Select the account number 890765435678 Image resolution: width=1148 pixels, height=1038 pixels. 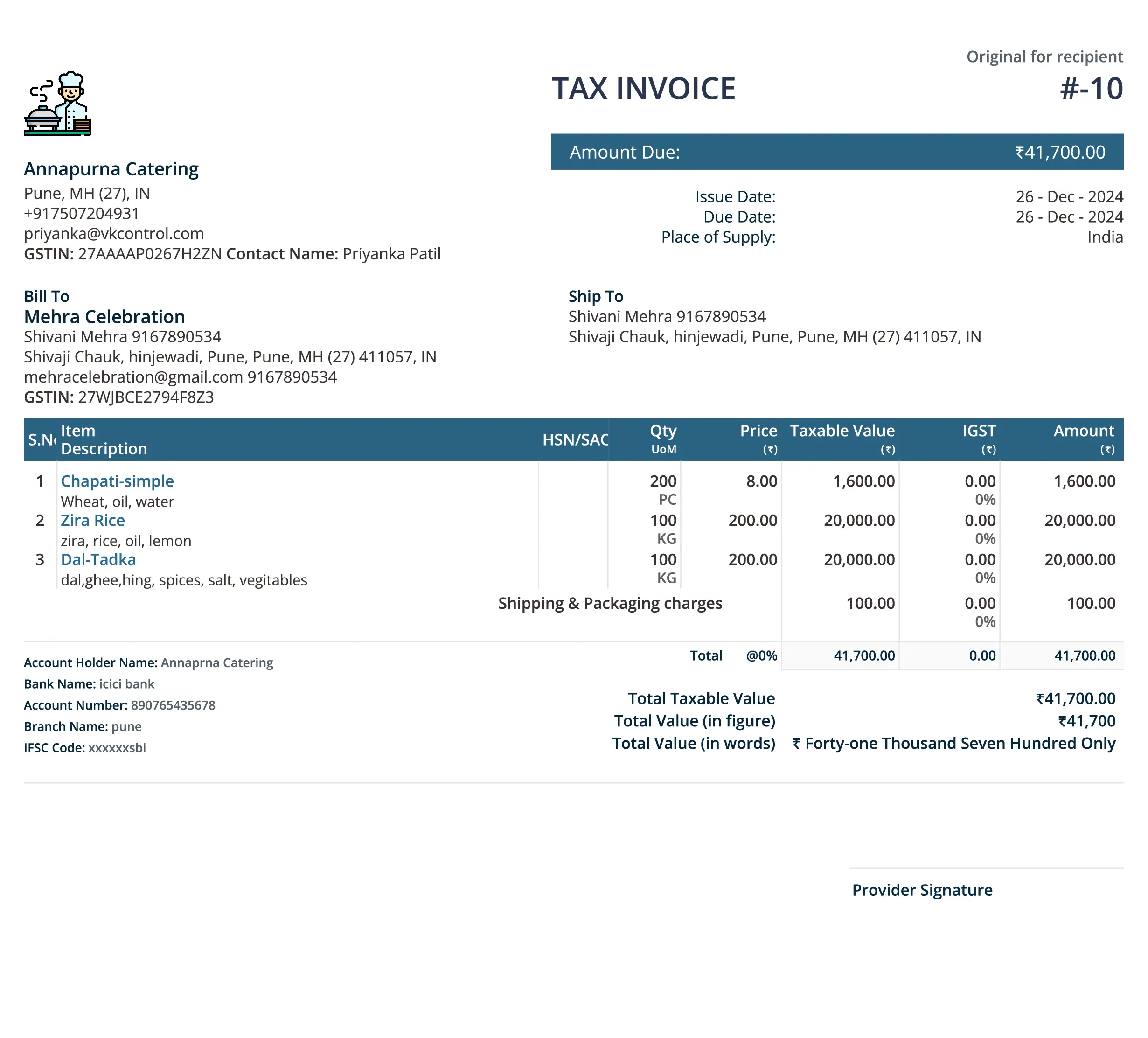(173, 705)
